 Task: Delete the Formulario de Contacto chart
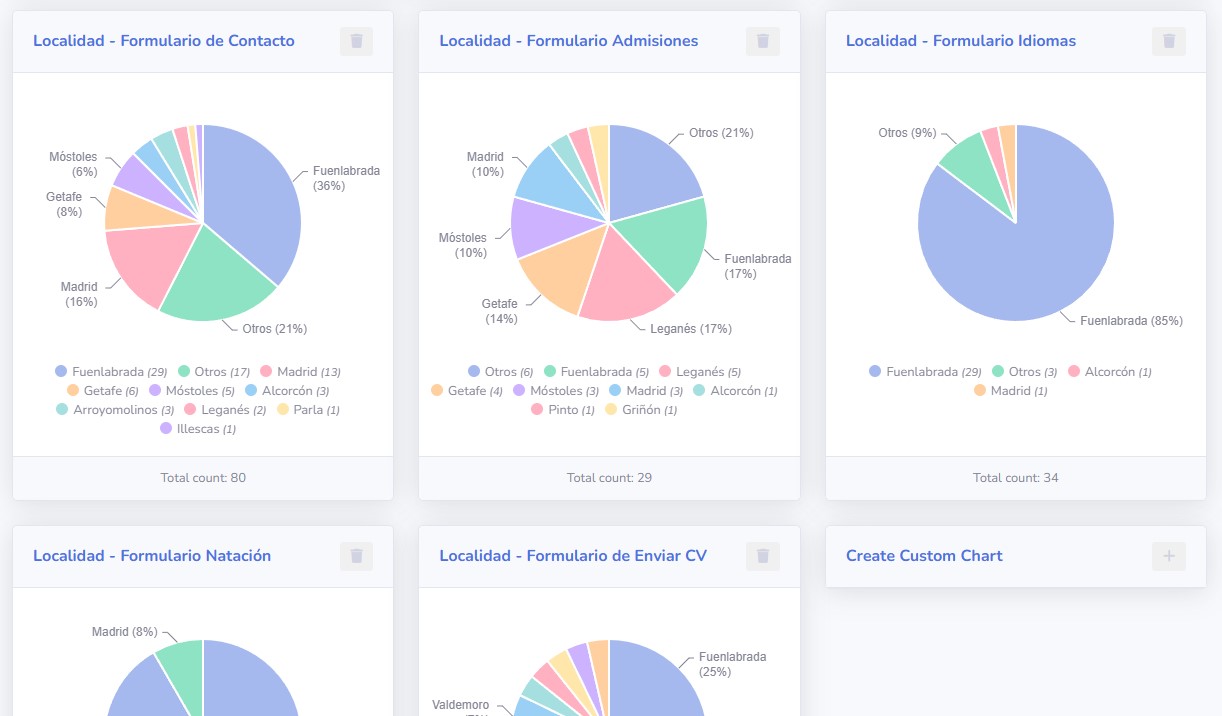pos(356,41)
